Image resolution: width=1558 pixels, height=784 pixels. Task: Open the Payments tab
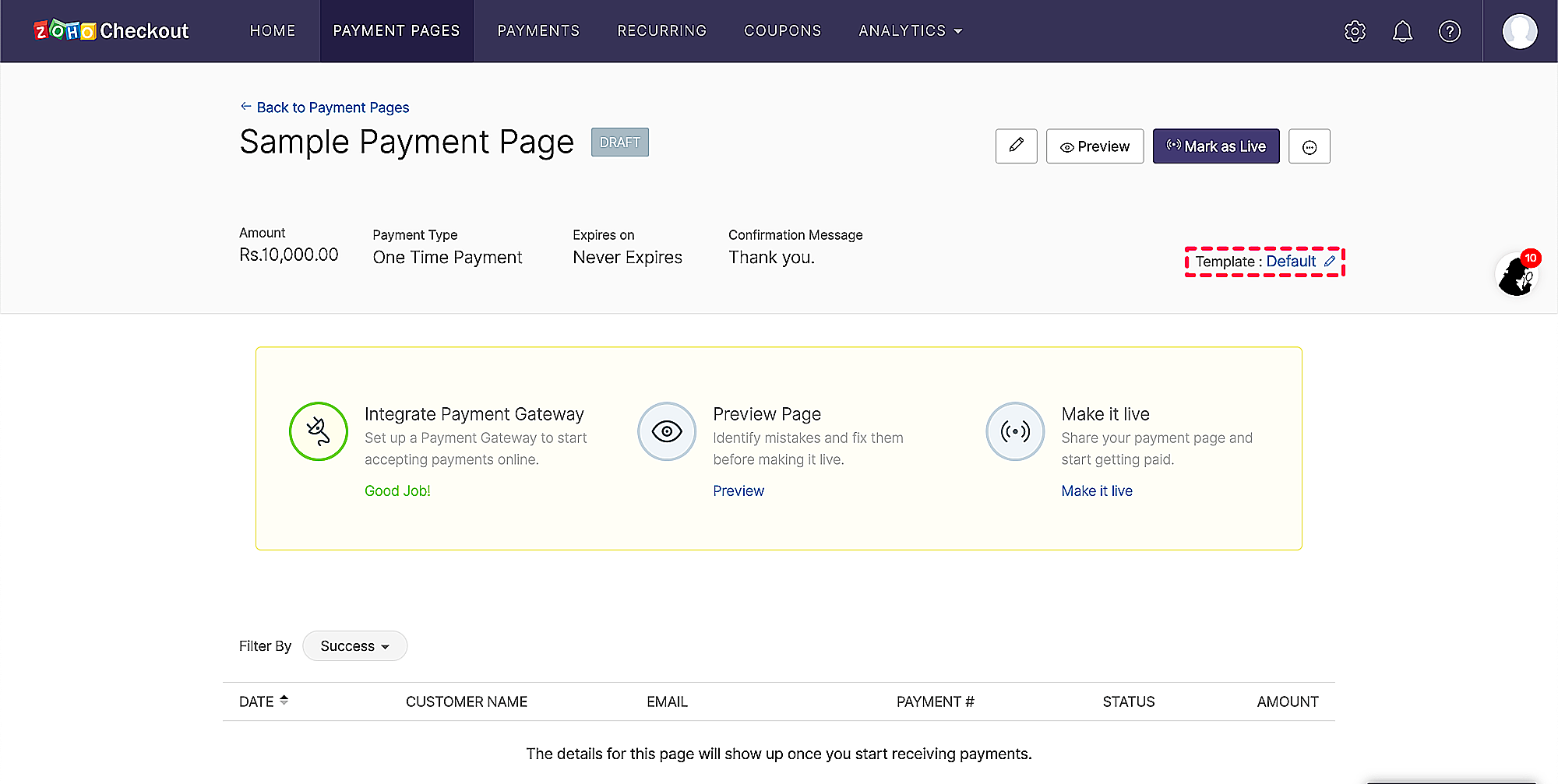[539, 31]
